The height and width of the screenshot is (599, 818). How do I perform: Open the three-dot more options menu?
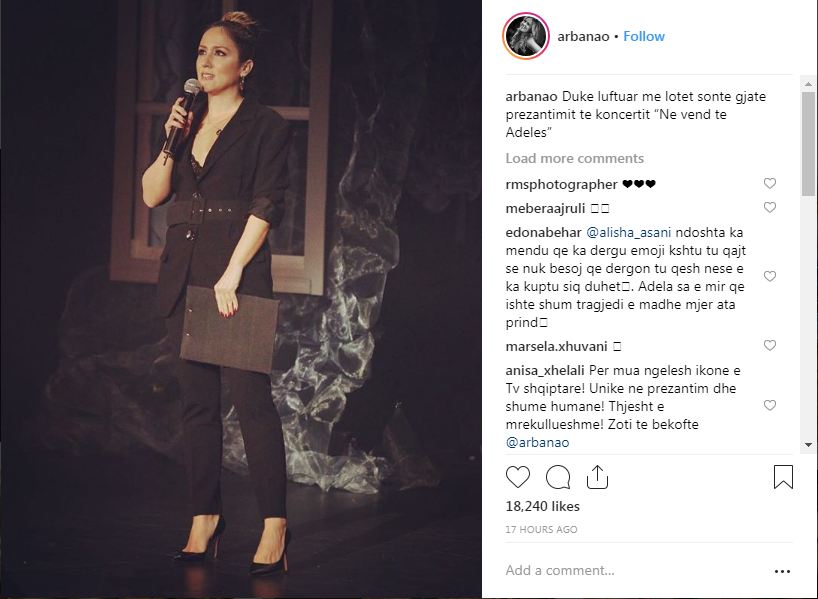pos(782,571)
